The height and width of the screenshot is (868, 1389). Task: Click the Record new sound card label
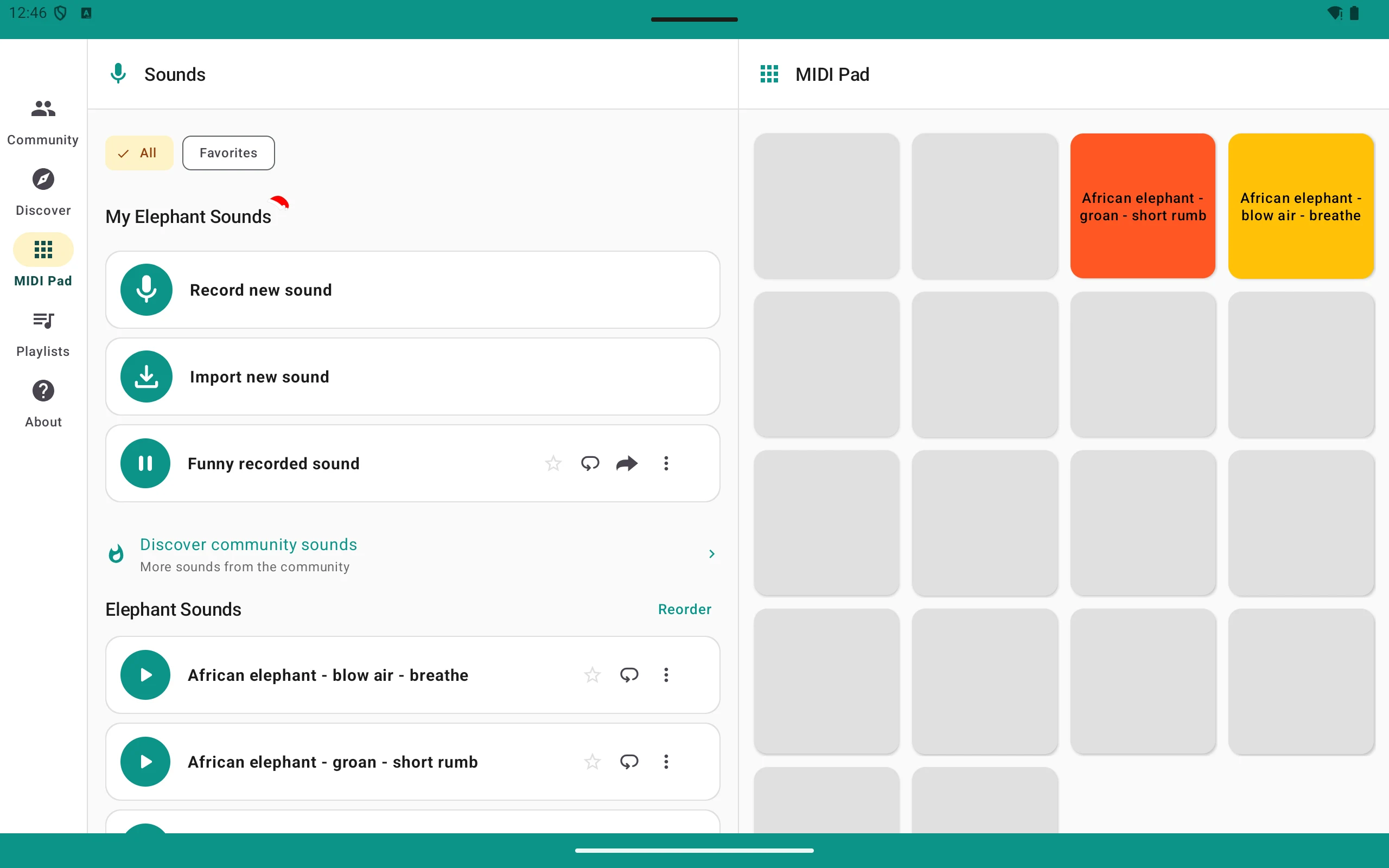click(260, 290)
